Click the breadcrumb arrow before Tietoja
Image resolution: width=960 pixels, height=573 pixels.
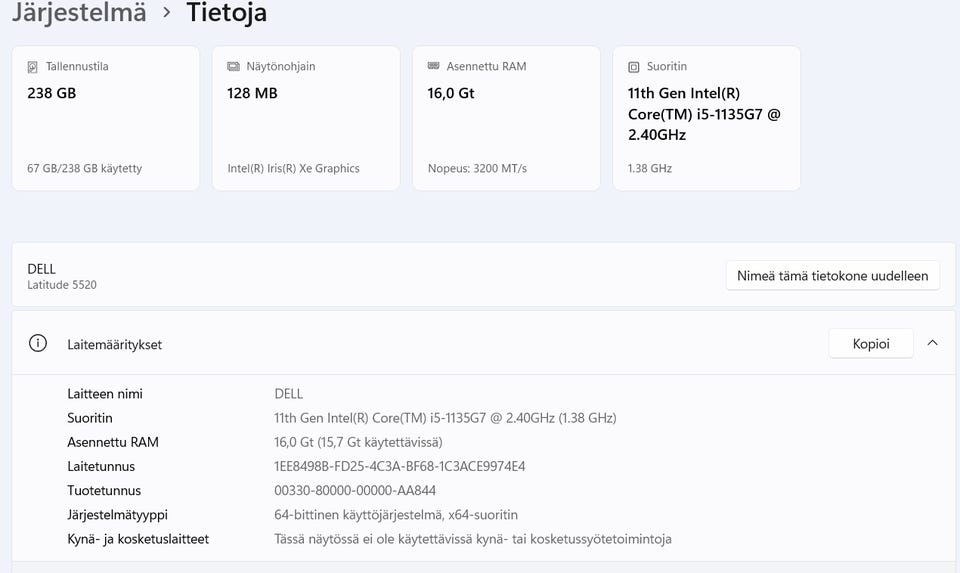pos(166,13)
